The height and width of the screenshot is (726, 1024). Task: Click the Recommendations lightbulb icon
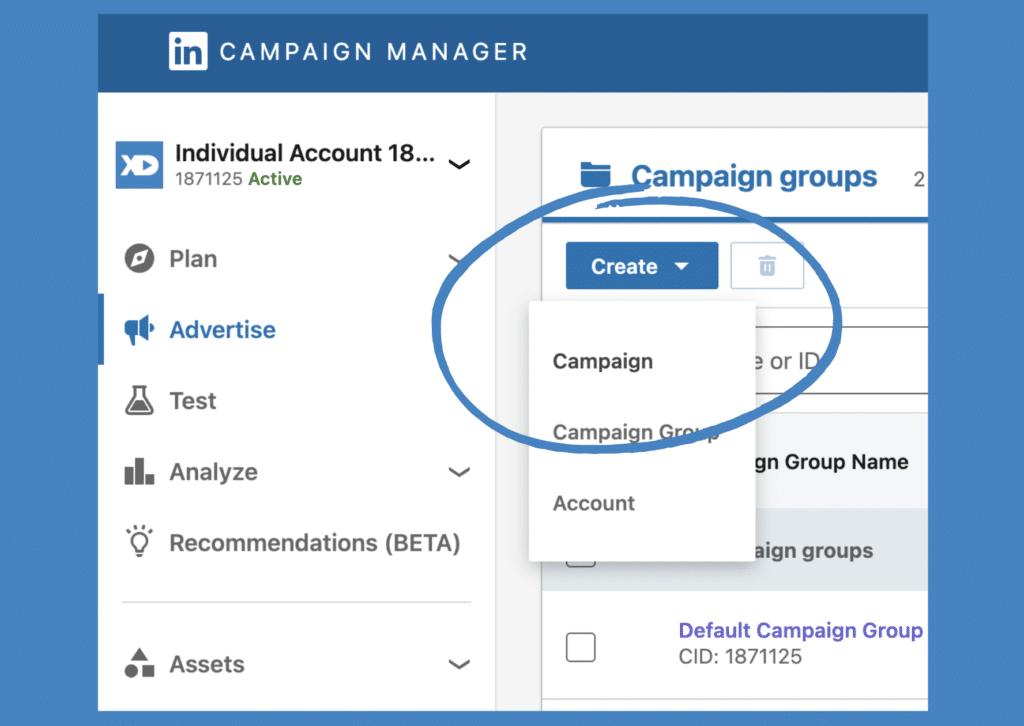tap(139, 543)
